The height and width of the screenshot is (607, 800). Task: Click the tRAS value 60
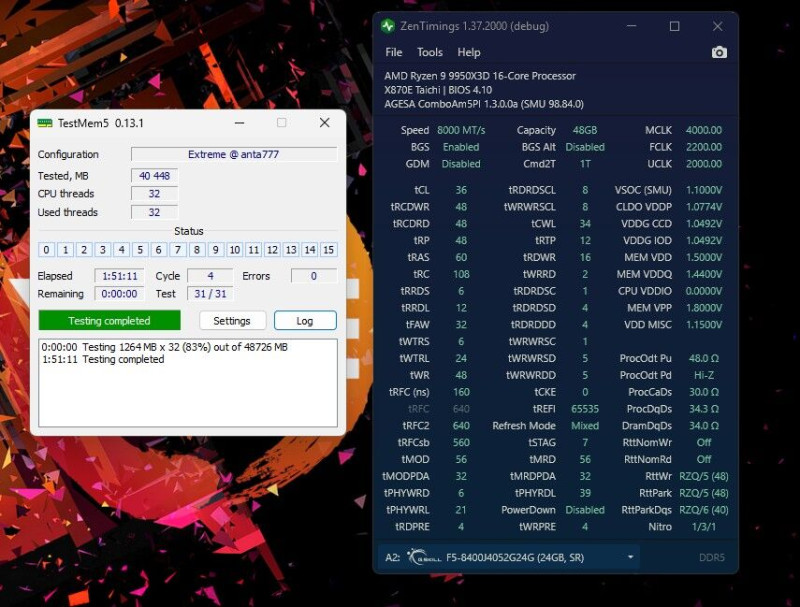[x=461, y=257]
